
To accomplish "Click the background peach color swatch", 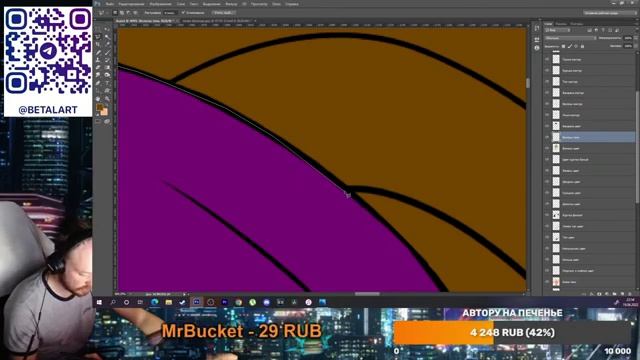I will point(105,112).
